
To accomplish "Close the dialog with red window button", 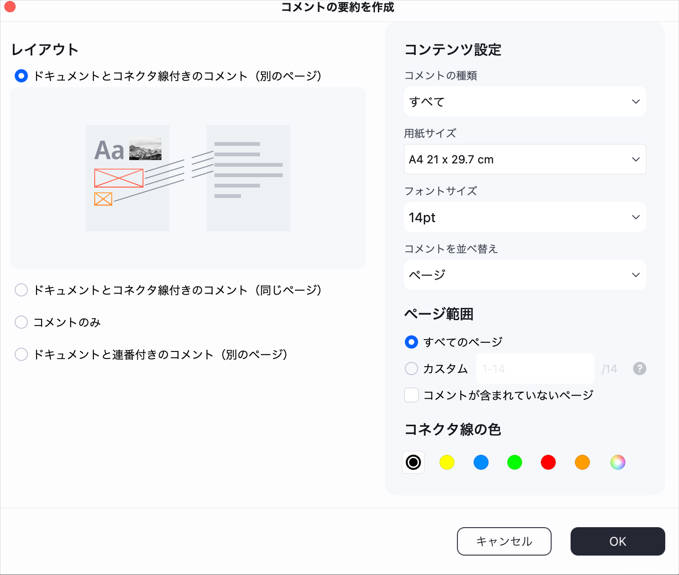I will click(x=11, y=7).
